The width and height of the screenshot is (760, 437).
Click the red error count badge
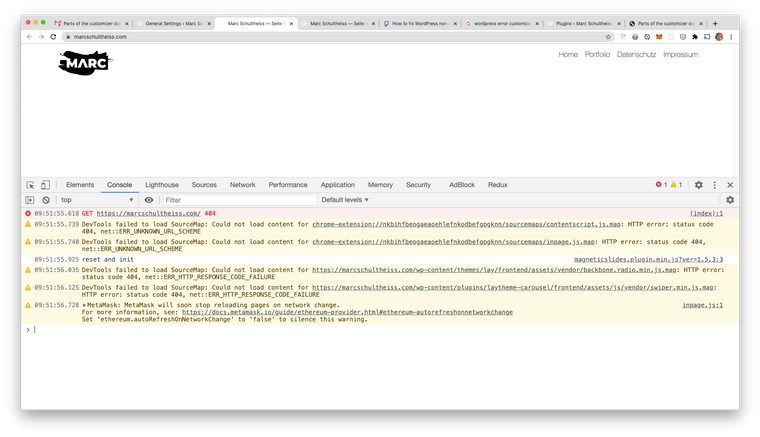click(661, 185)
